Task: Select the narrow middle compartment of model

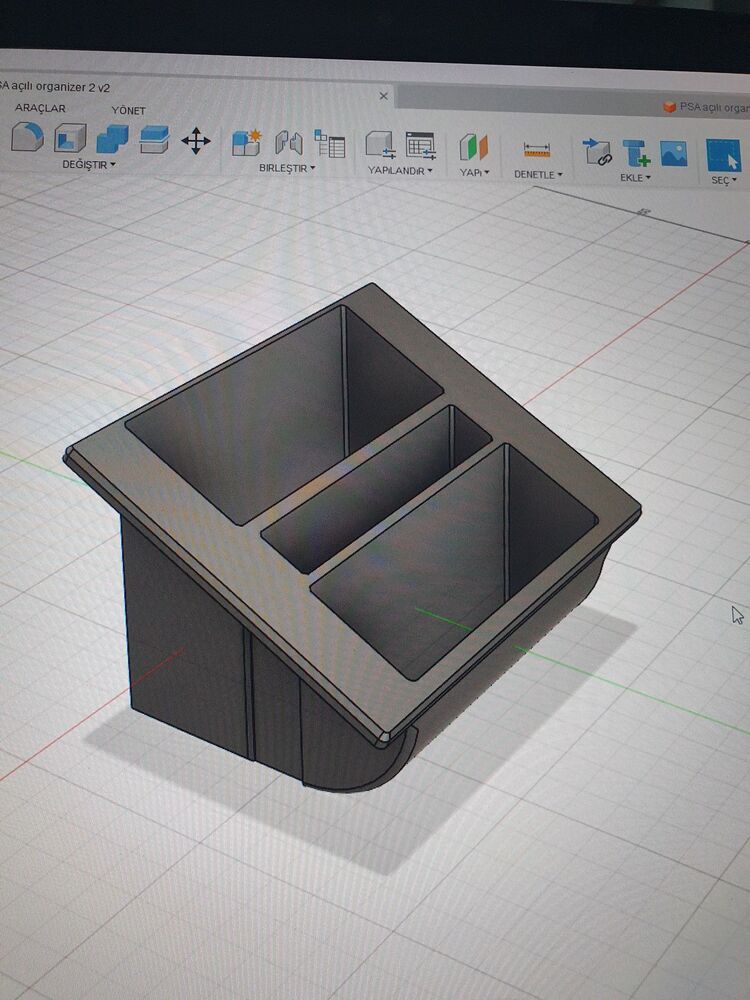Action: click(376, 488)
